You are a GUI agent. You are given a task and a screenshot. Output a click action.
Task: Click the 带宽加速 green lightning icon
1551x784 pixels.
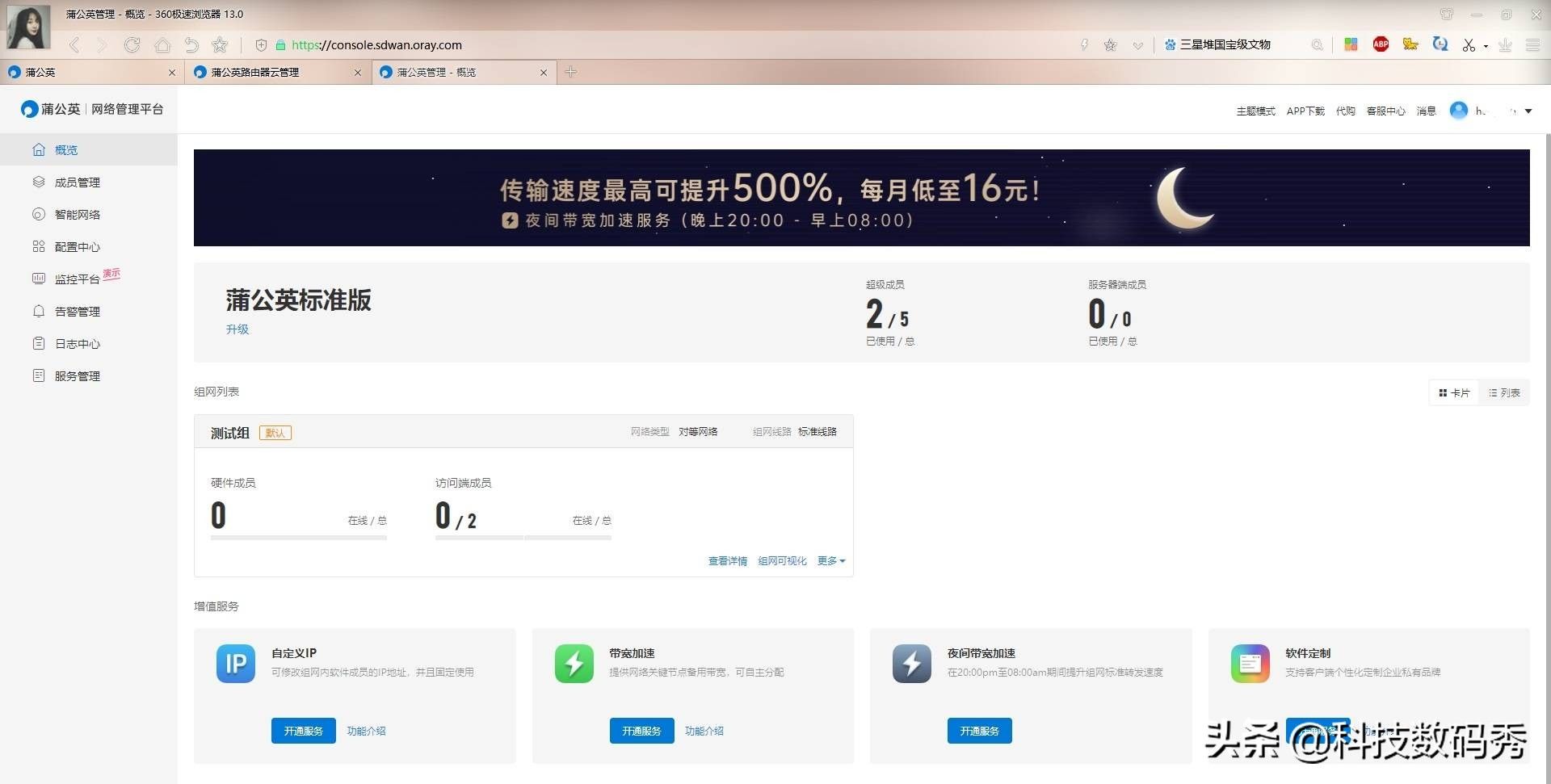click(x=574, y=664)
